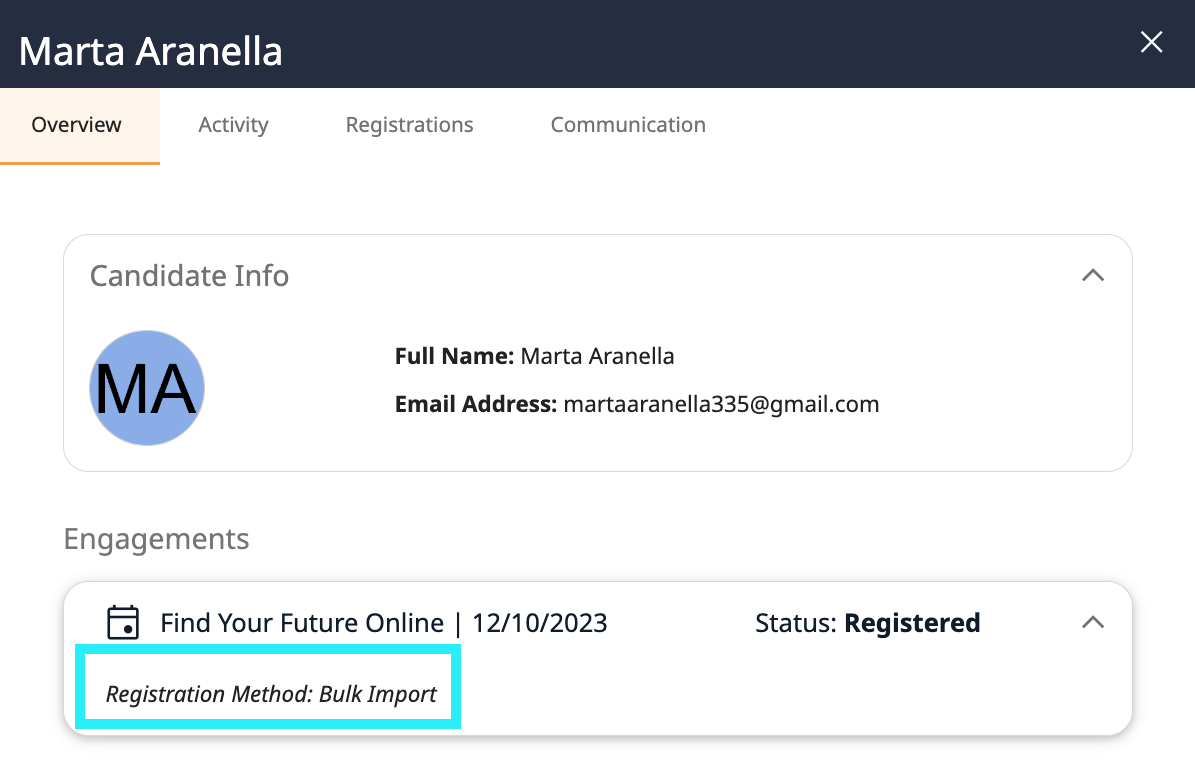Click the 12/10/2023 engagement date
This screenshot has height=763, width=1195.
[540, 623]
